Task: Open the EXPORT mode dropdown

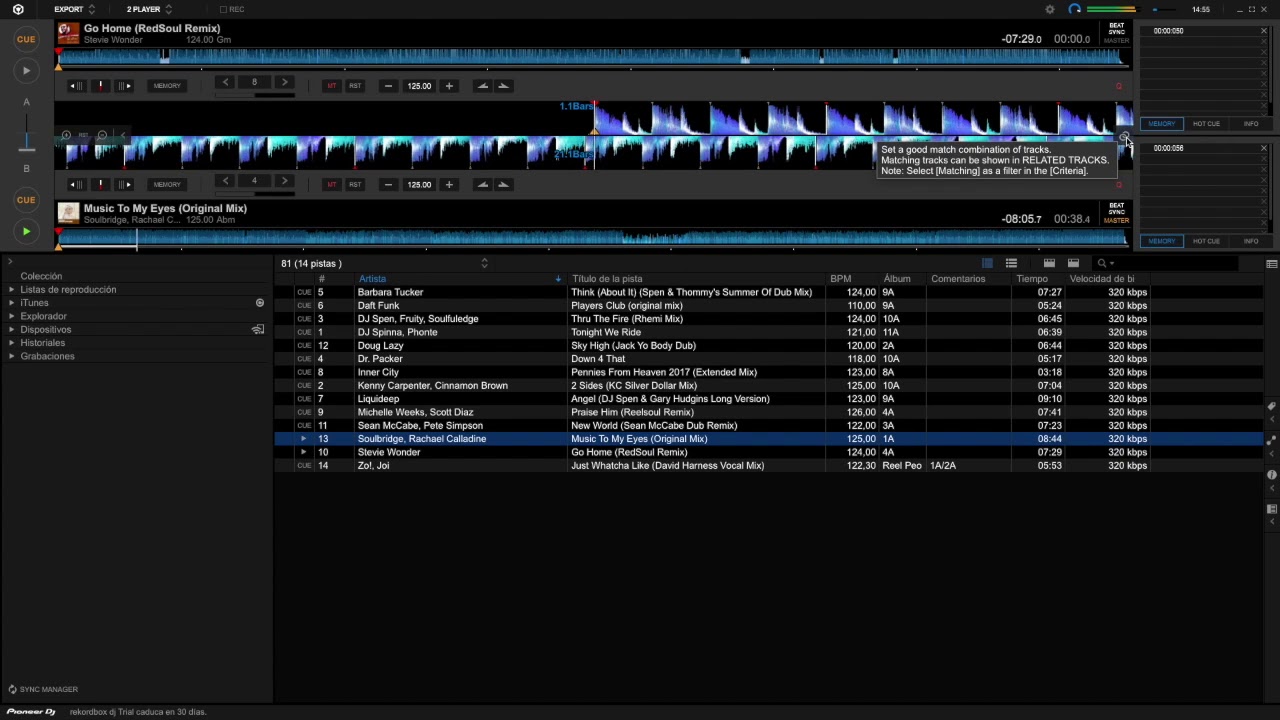Action: pos(74,10)
